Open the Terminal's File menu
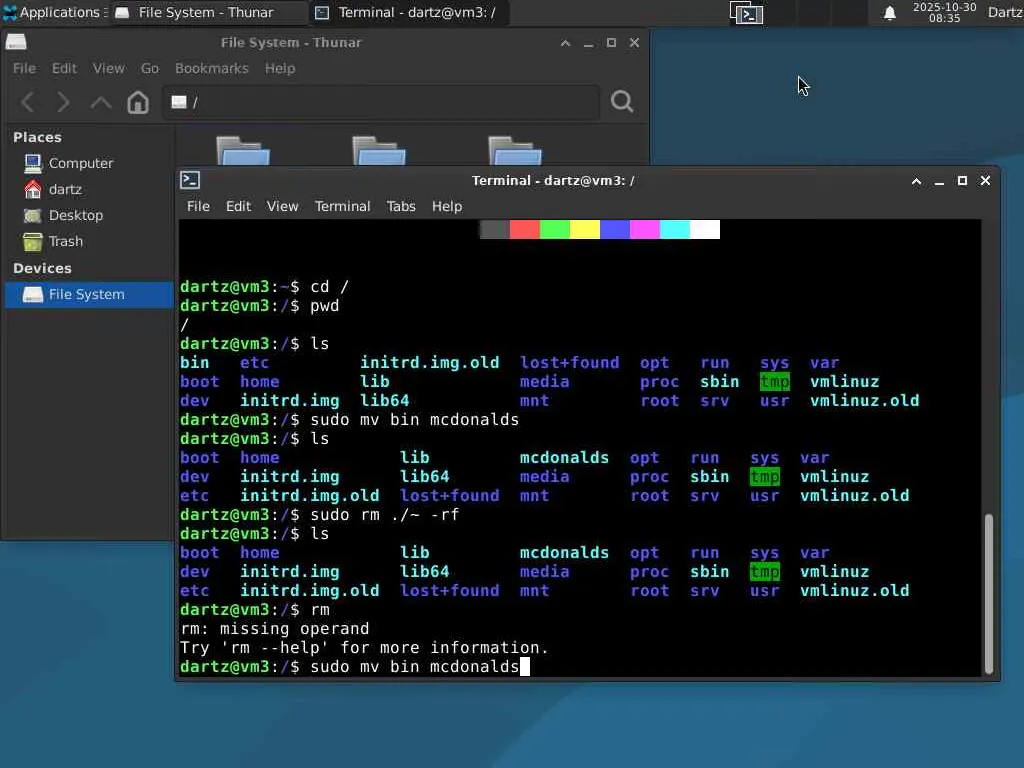 [198, 206]
